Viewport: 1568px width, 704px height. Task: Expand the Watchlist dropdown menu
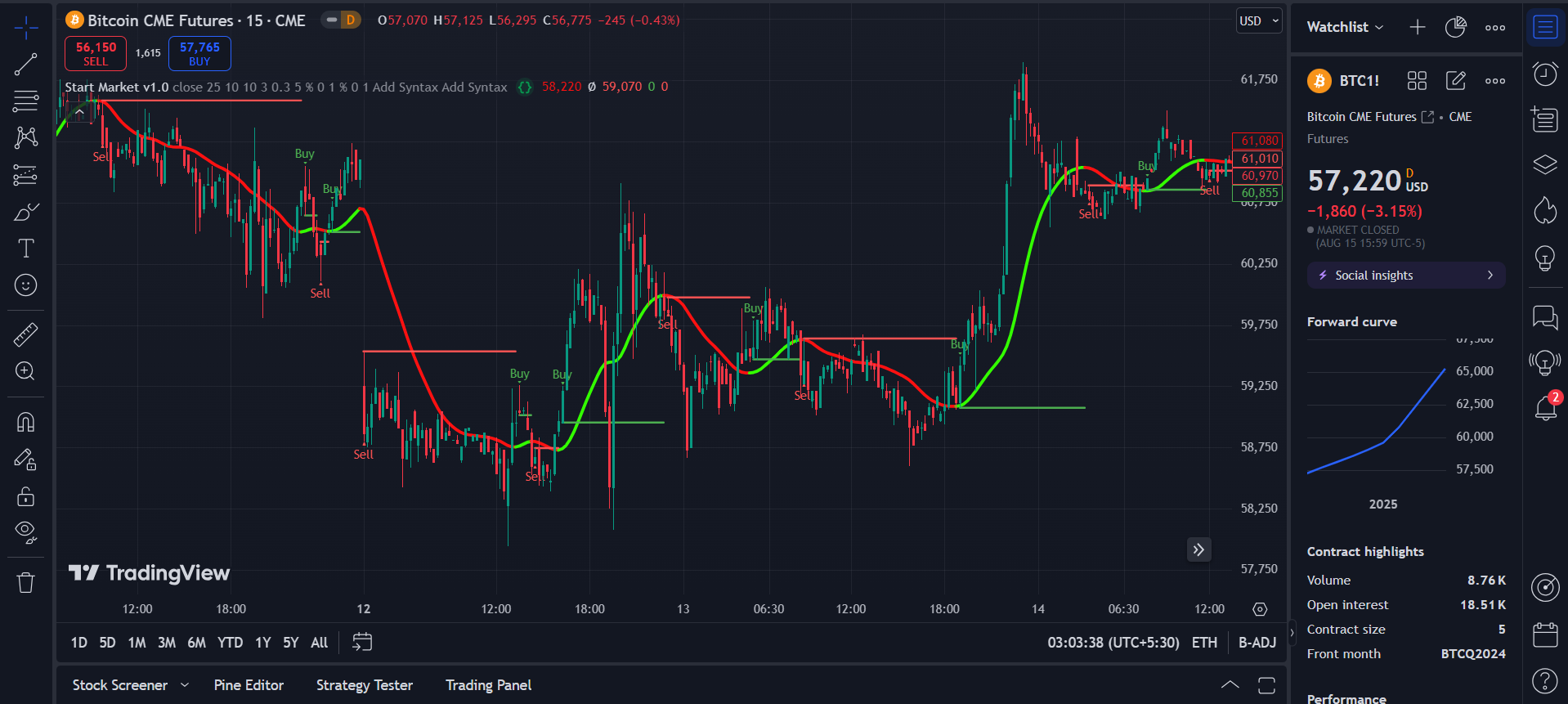click(1345, 27)
